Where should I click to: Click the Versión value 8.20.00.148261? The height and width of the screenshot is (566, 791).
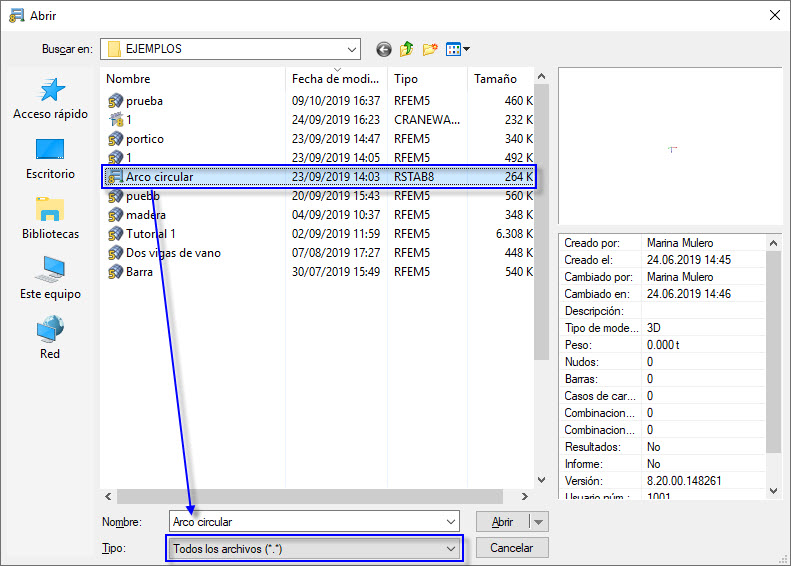pyautogui.click(x=684, y=481)
